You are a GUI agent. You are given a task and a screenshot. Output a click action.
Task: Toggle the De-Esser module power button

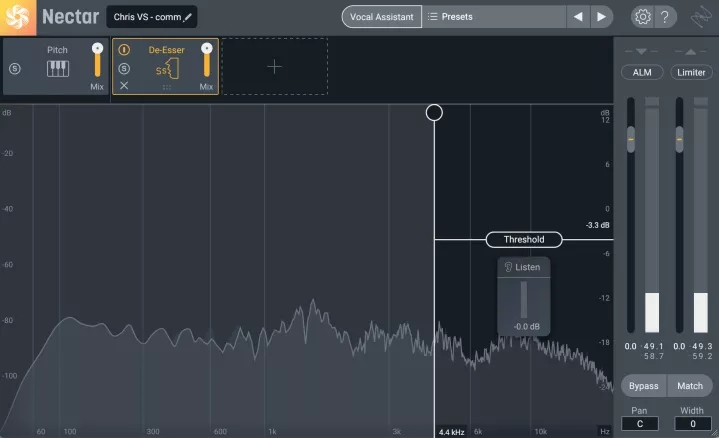coord(124,49)
